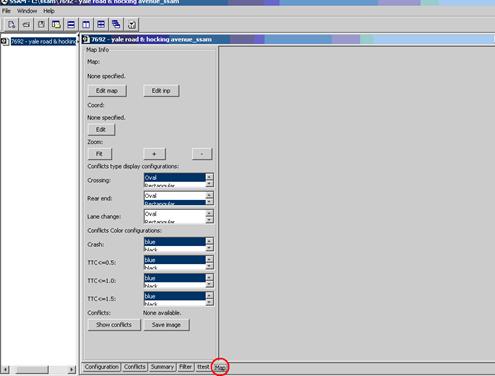This screenshot has height=376, width=495.
Task: Select blue in the TTC<=1.5 color list
Action: coord(175,296)
